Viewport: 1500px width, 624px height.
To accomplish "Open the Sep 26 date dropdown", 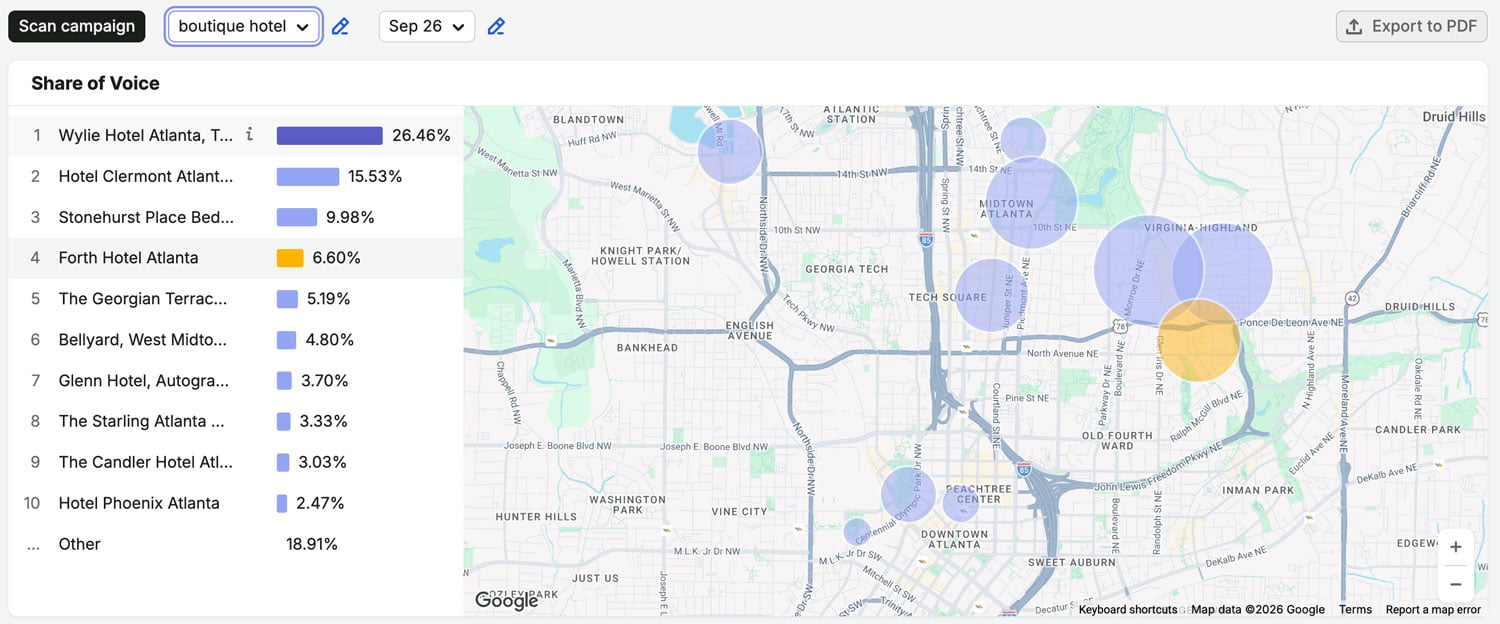I will (x=427, y=26).
